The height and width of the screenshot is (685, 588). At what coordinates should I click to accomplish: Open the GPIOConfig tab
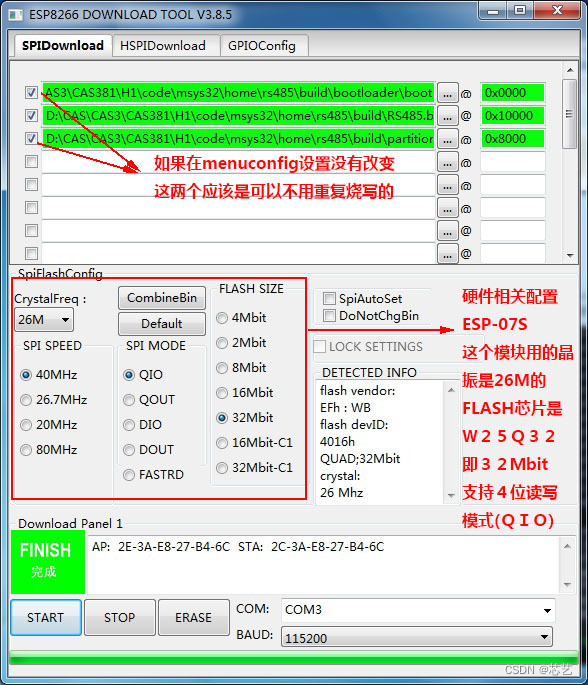[262, 46]
